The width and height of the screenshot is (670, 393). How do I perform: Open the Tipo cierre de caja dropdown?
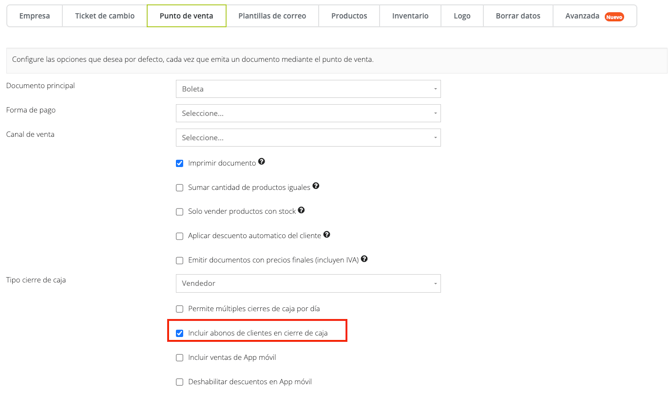308,283
